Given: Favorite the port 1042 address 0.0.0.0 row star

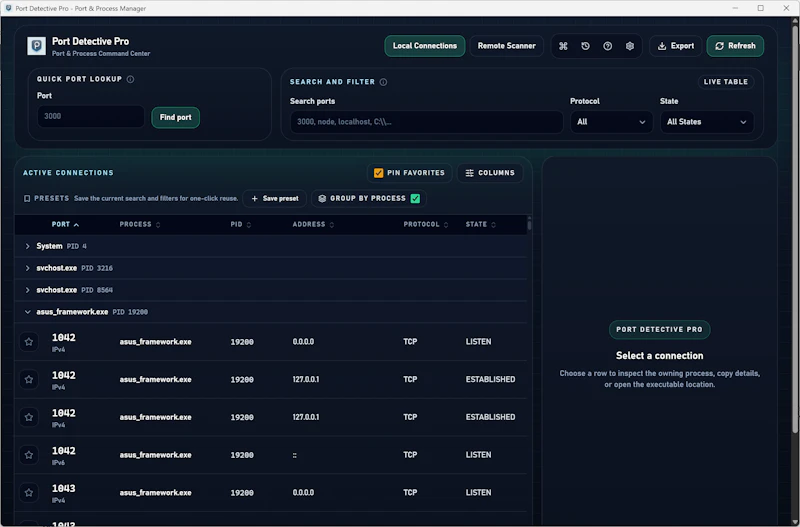Looking at the screenshot, I should (x=29, y=342).
